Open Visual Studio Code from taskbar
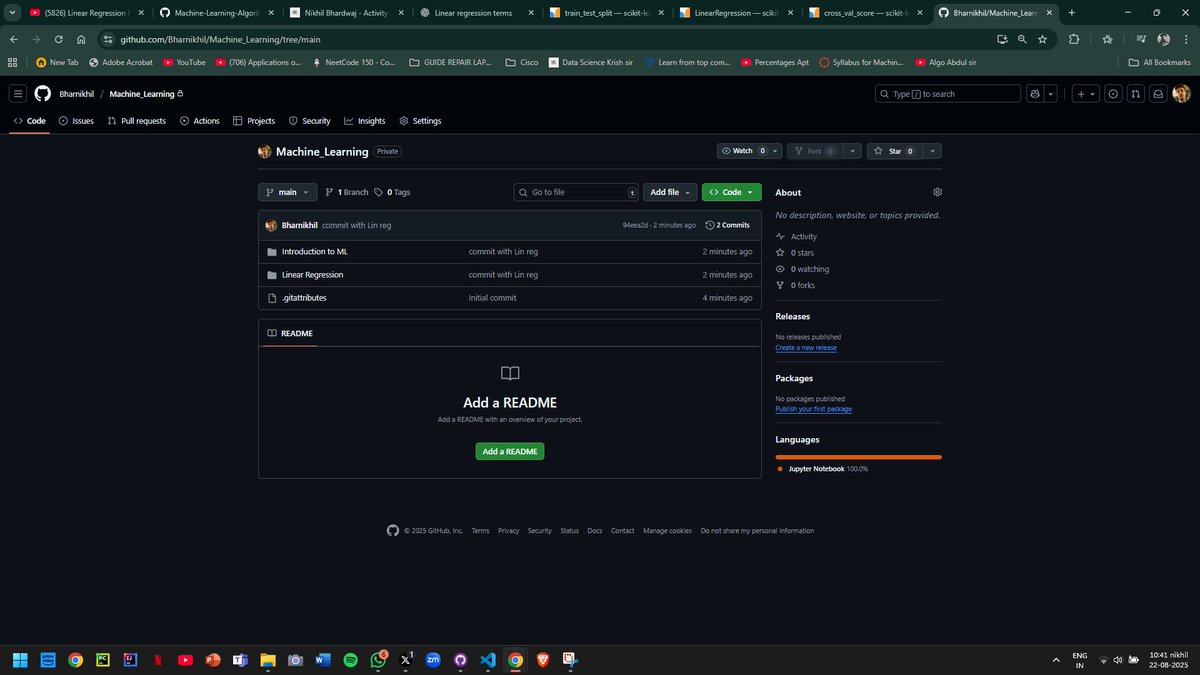The image size is (1200, 675). tap(487, 660)
